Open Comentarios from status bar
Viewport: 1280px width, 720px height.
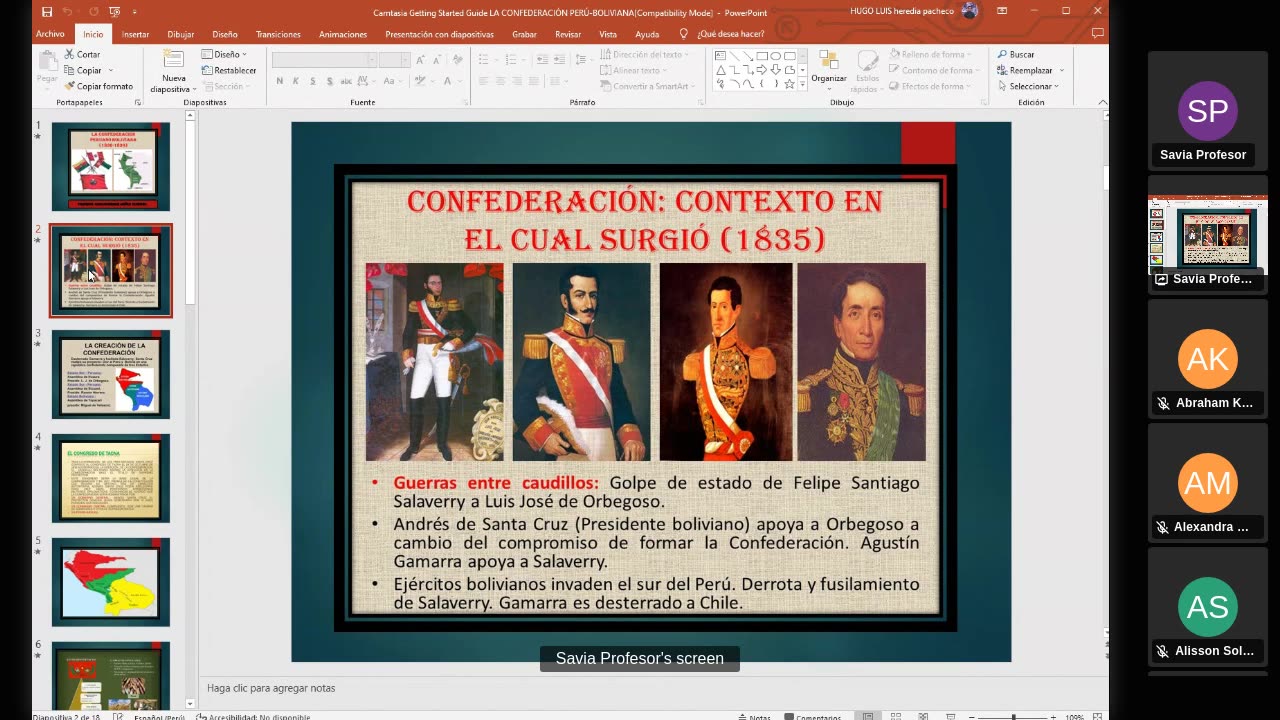pyautogui.click(x=813, y=716)
